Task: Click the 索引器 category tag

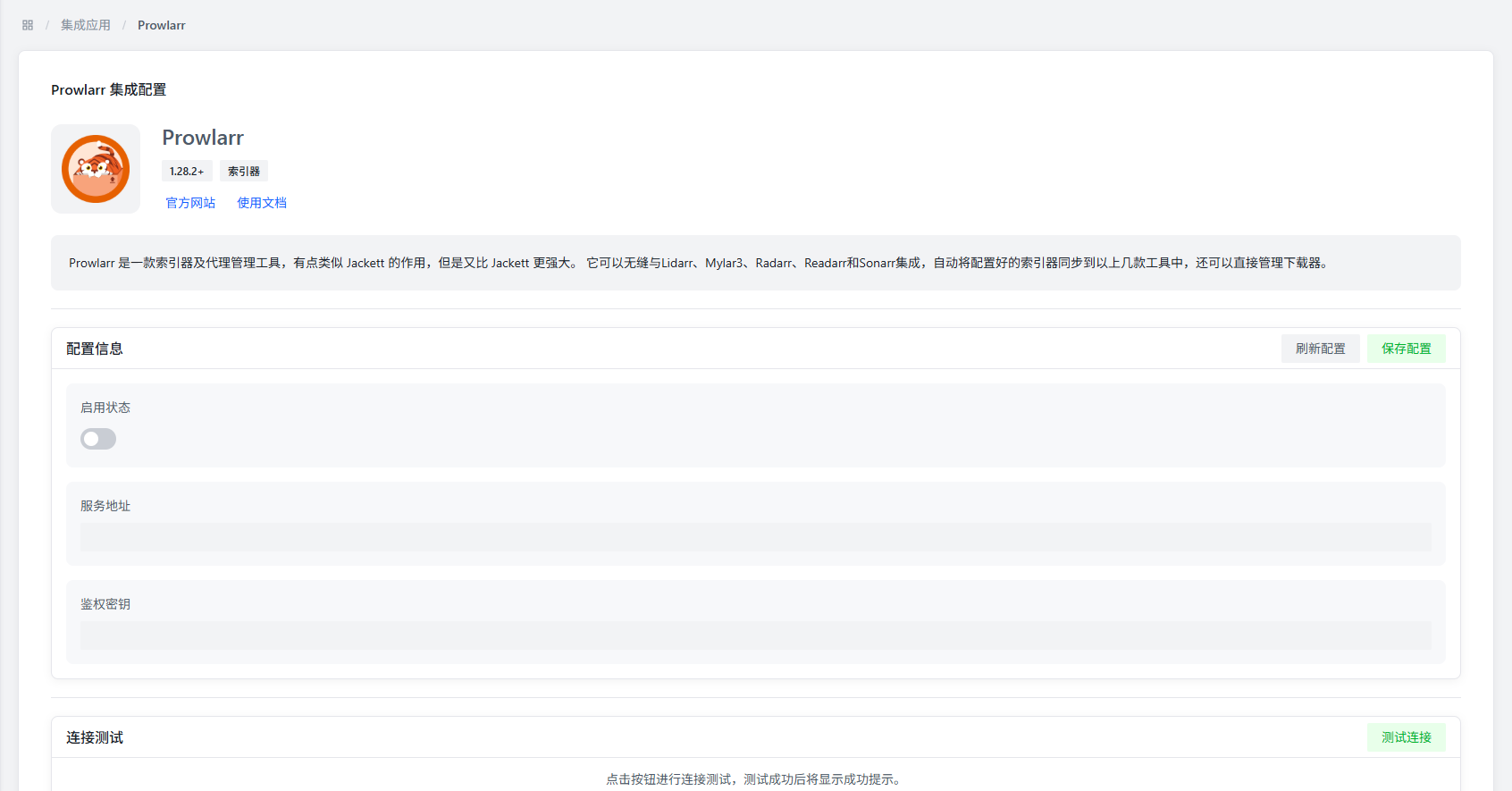Action: pyautogui.click(x=243, y=172)
